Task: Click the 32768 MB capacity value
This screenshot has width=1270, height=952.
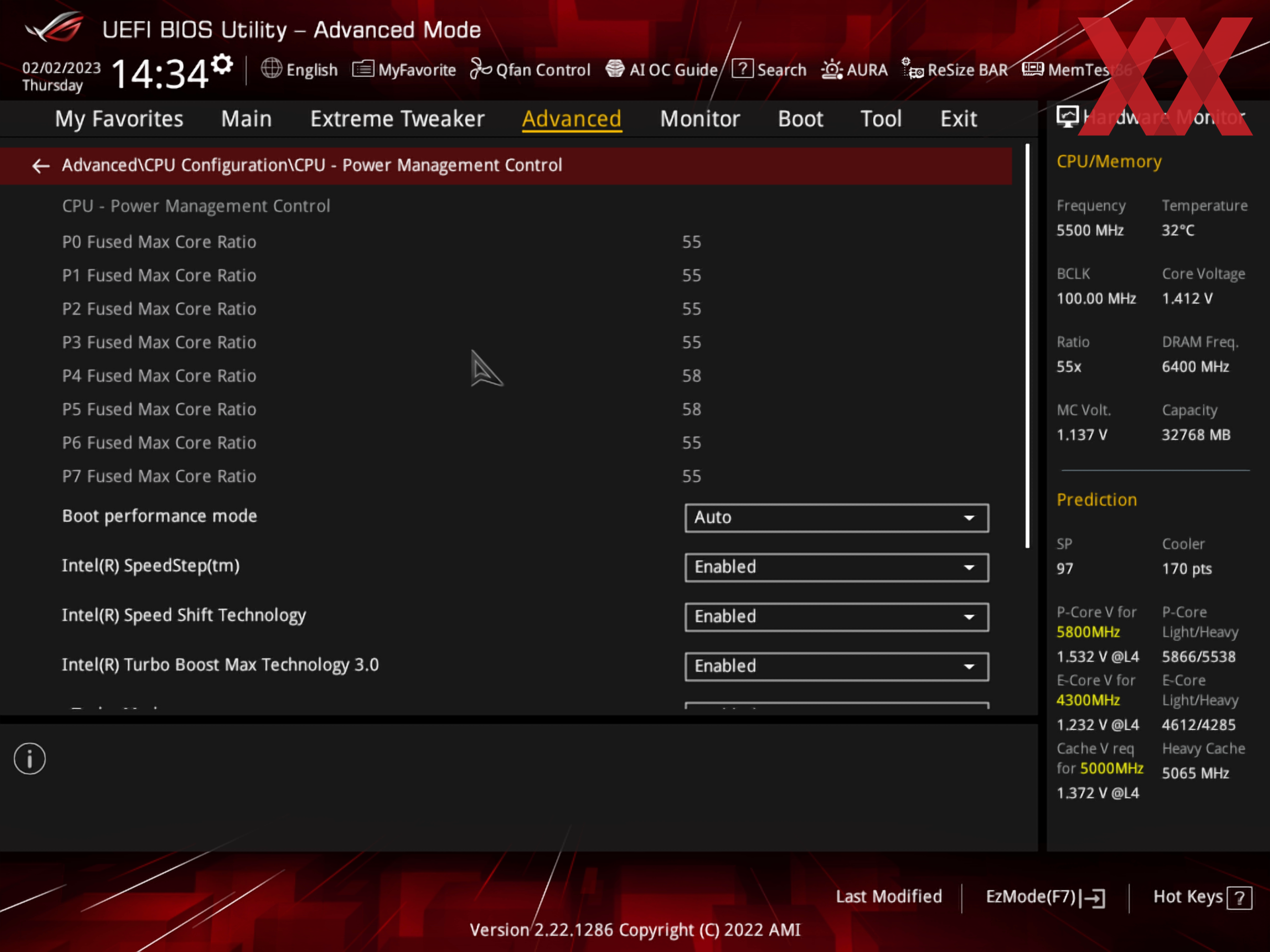Action: pos(1196,435)
